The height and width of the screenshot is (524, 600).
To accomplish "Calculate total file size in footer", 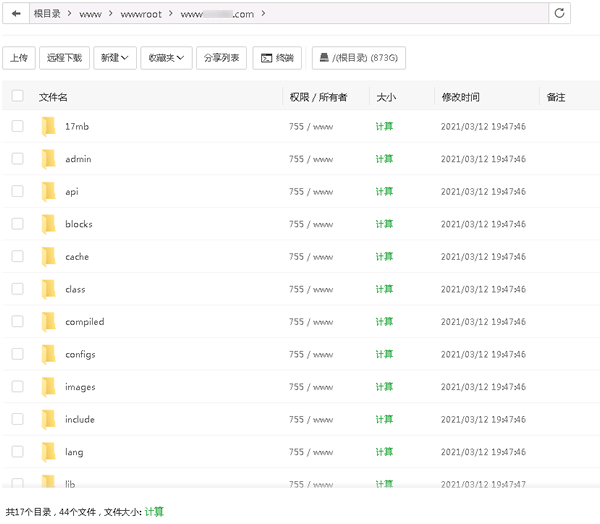I will coord(154,512).
